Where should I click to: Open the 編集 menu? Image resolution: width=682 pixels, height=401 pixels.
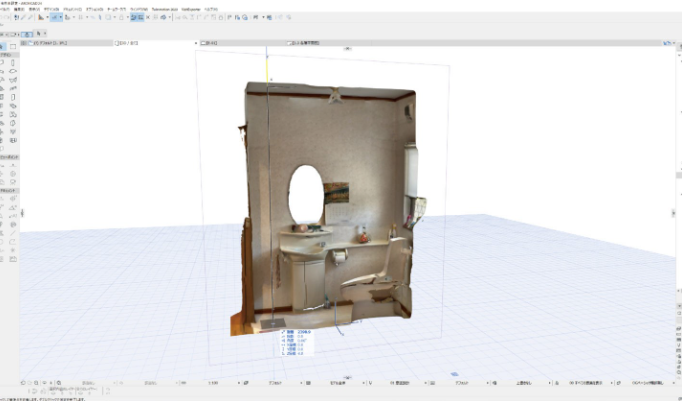(19, 9)
